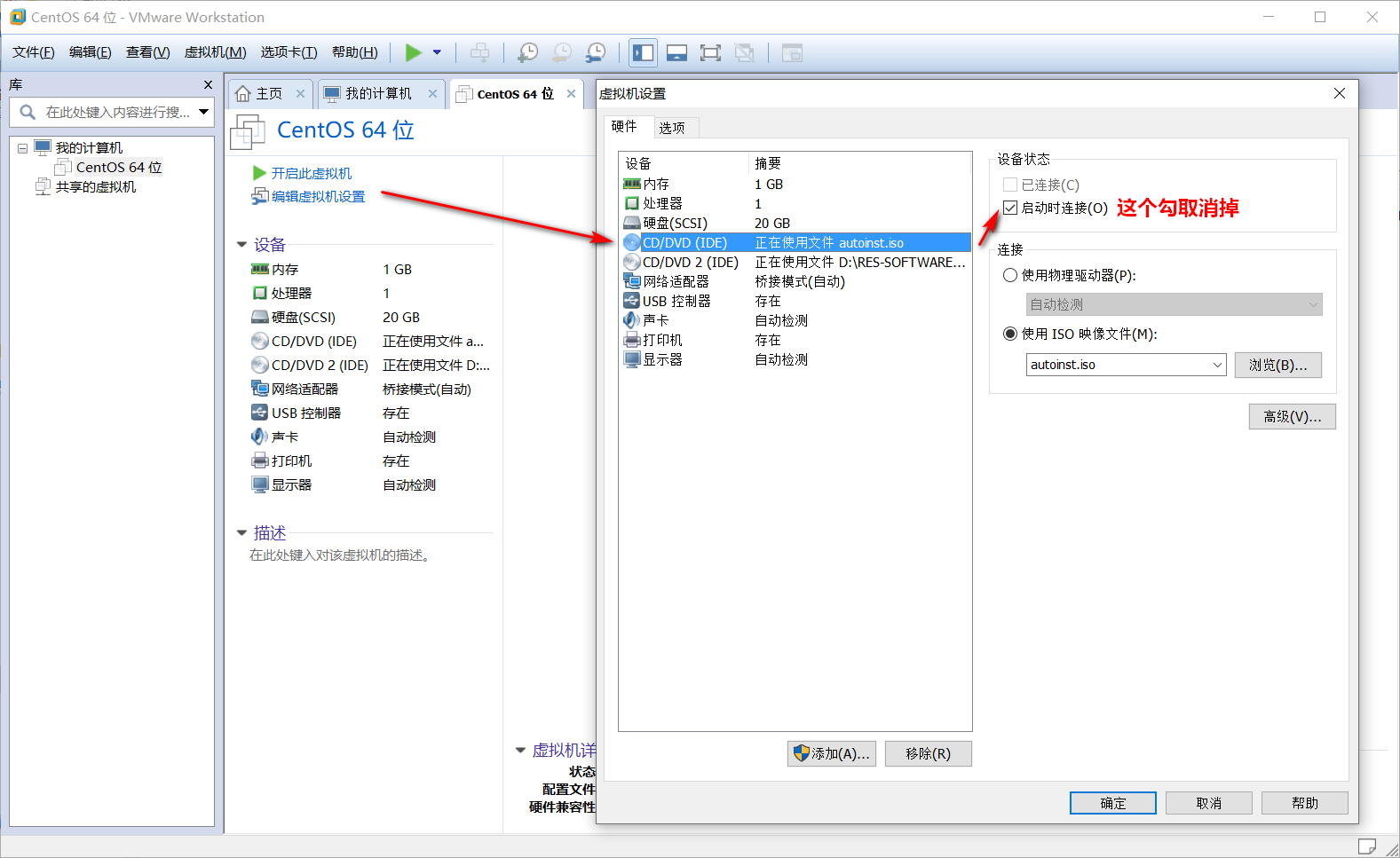Open the 选项卡(T) menu
Viewport: 1400px width, 858px height.
[289, 52]
